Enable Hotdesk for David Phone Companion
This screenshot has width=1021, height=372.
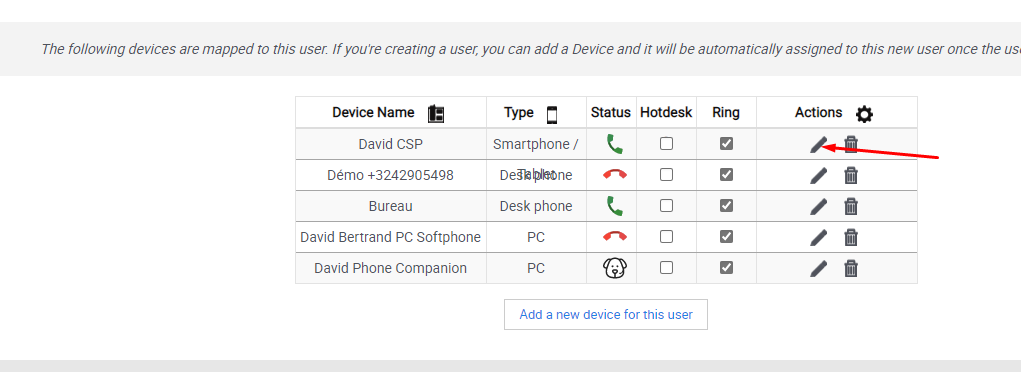click(666, 267)
